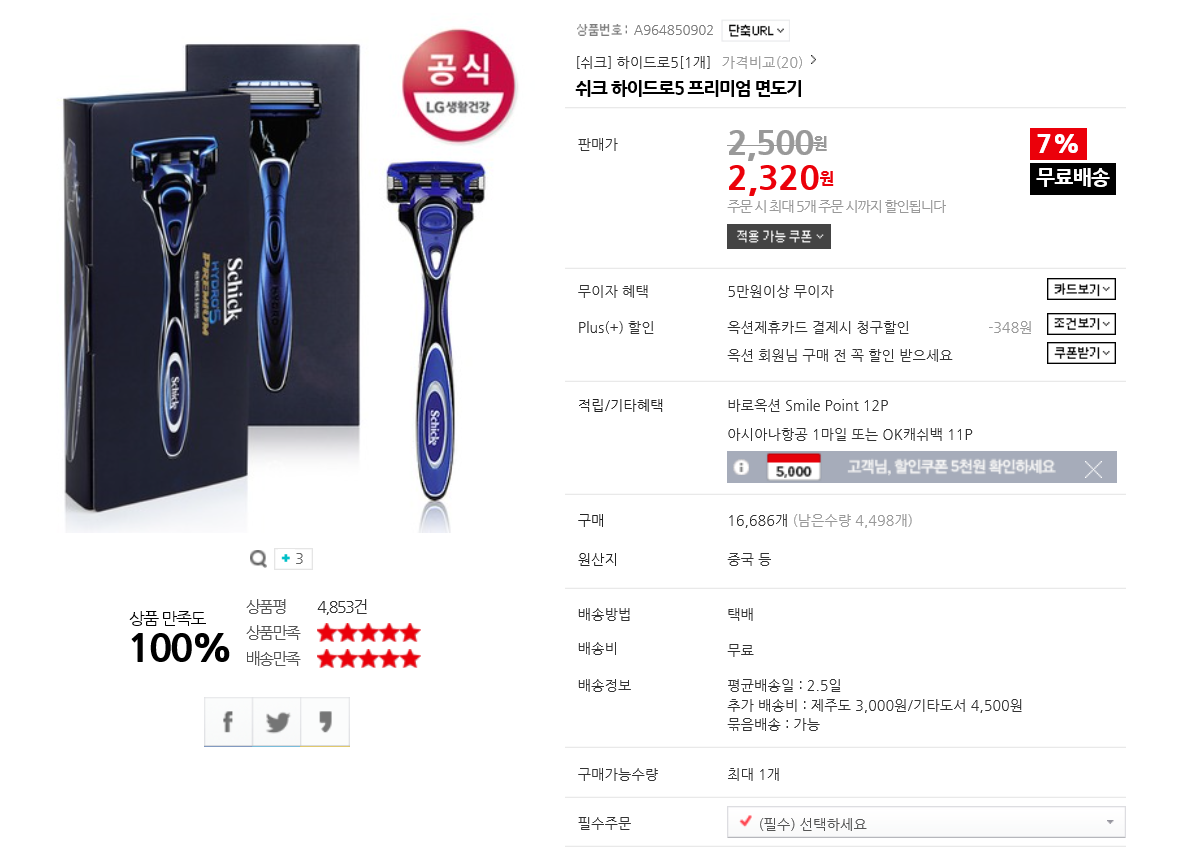Click the KakaoStory quote share icon
The width and height of the screenshot is (1187, 866).
[326, 722]
